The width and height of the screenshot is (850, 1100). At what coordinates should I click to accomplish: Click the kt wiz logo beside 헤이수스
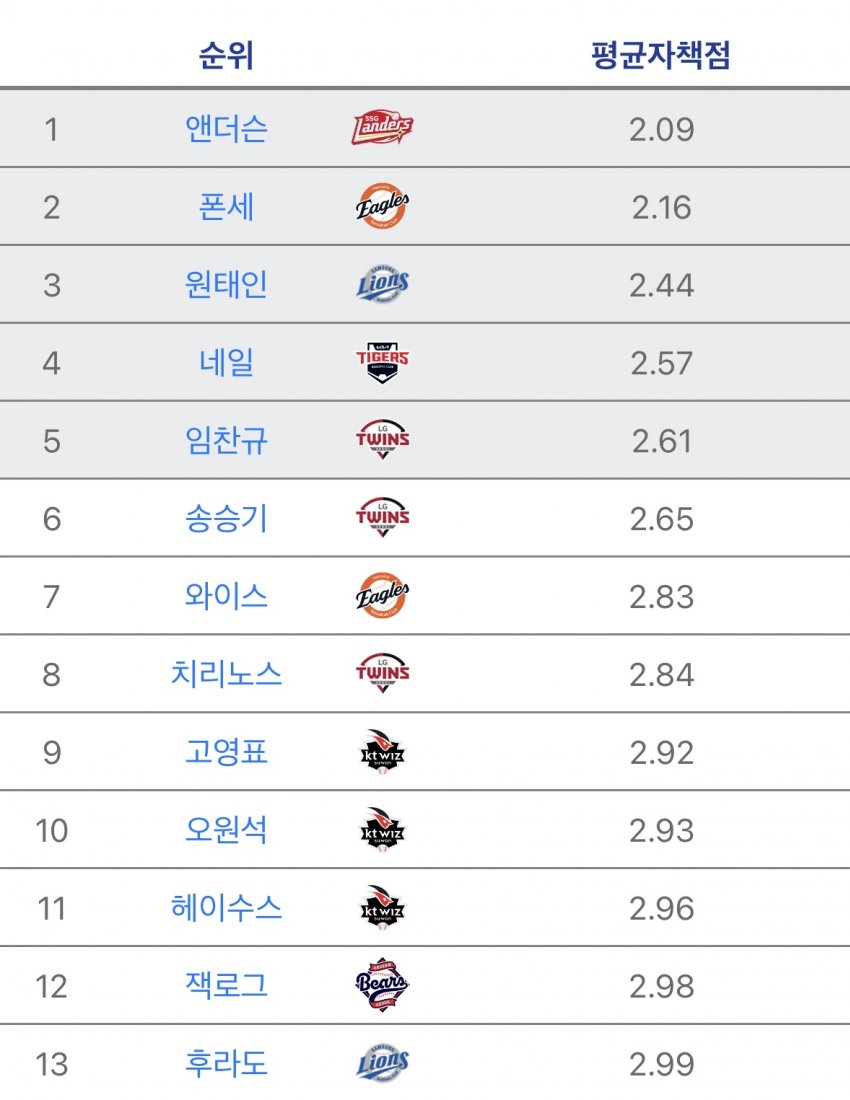[x=382, y=908]
